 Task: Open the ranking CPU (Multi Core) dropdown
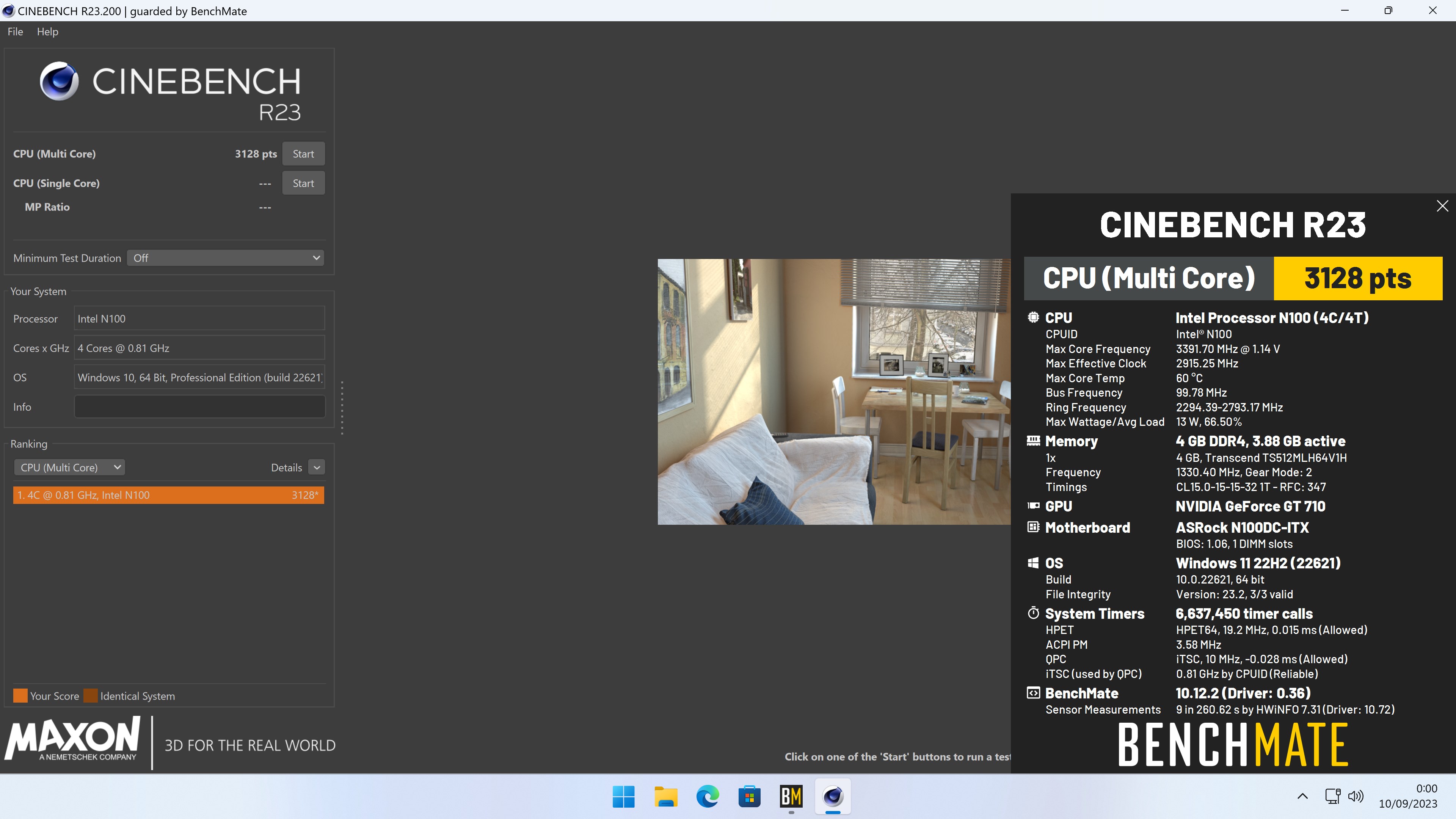click(69, 468)
